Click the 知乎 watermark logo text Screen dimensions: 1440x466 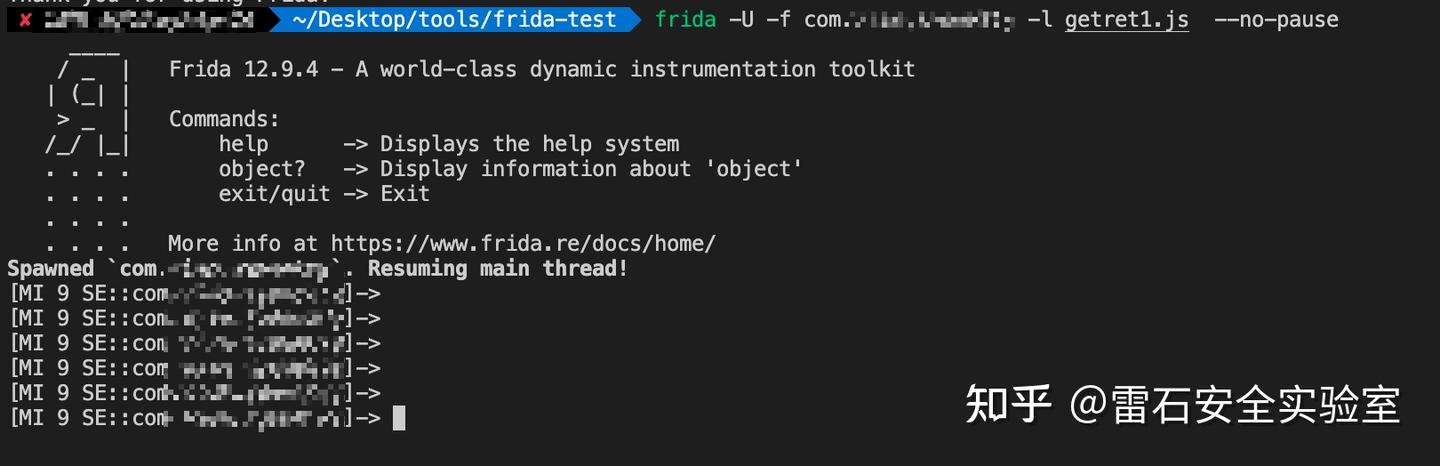1009,405
